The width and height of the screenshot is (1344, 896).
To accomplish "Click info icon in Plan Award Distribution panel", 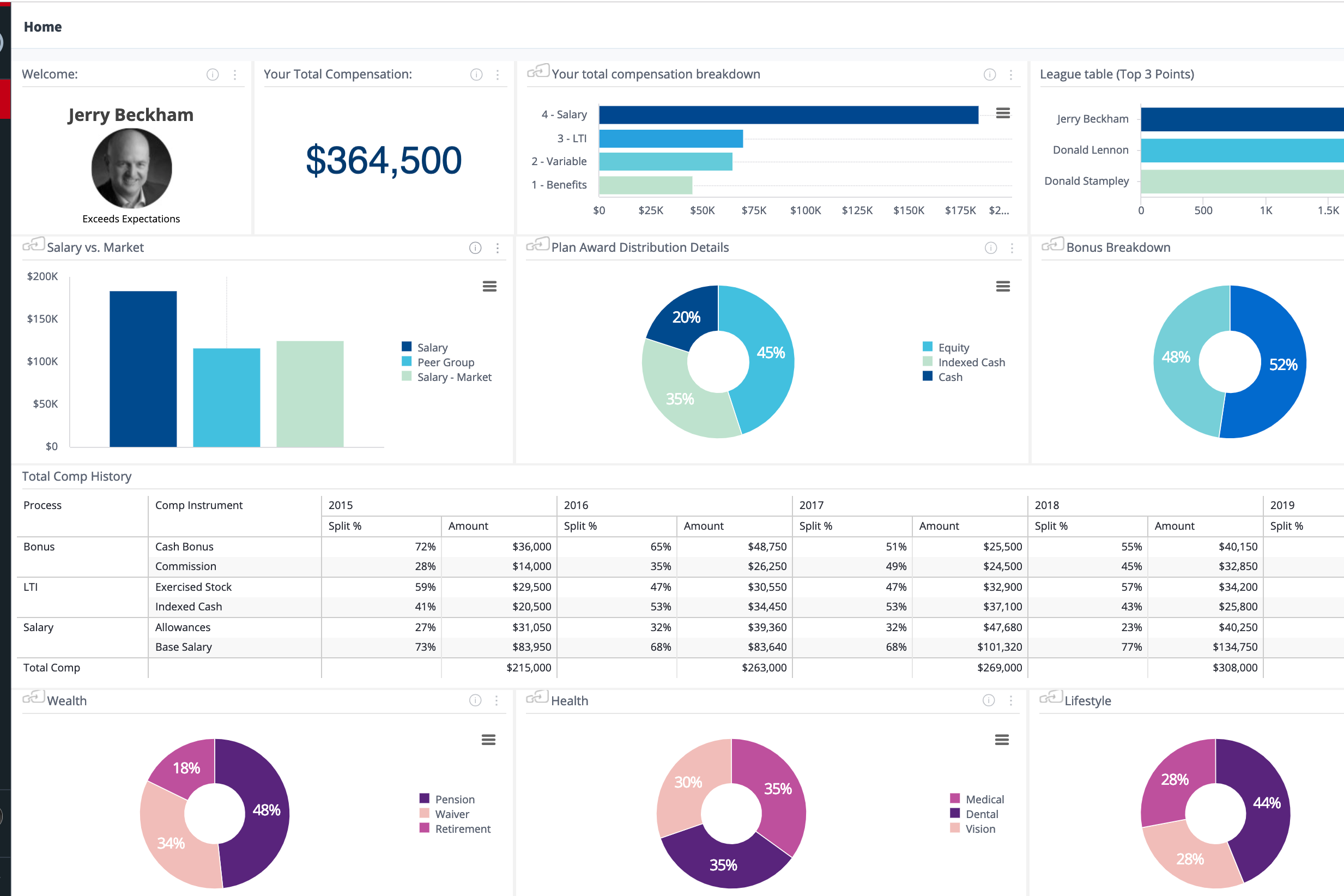I will tap(991, 248).
